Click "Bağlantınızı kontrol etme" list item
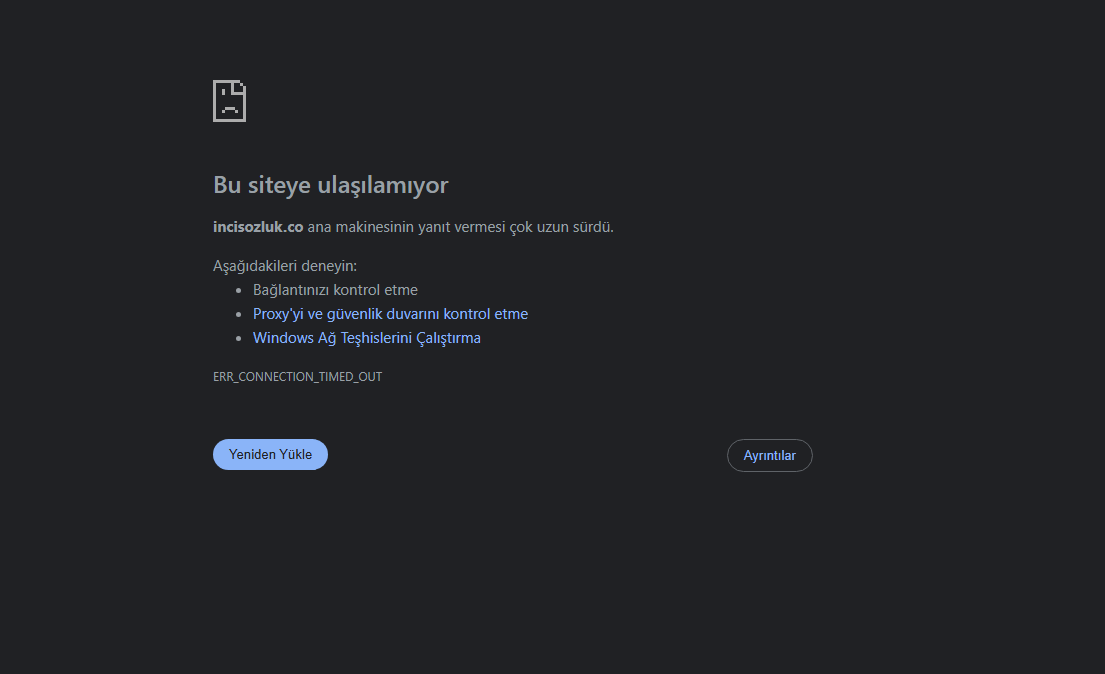 (335, 290)
